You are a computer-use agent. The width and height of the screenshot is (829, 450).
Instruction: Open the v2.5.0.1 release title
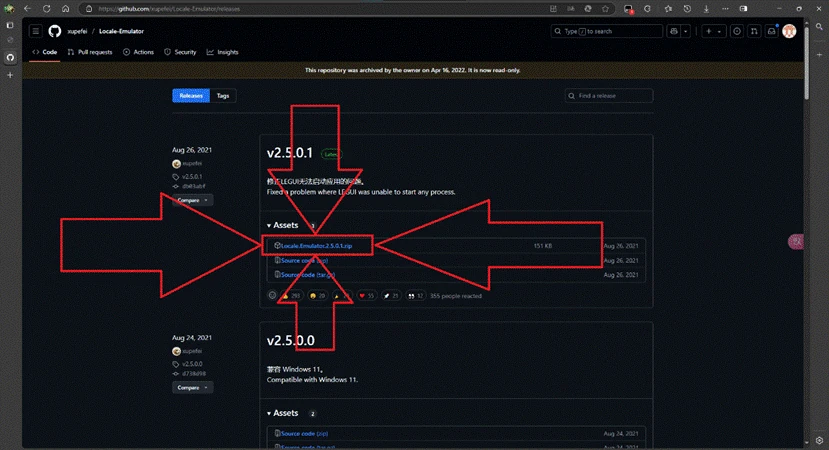pos(290,153)
